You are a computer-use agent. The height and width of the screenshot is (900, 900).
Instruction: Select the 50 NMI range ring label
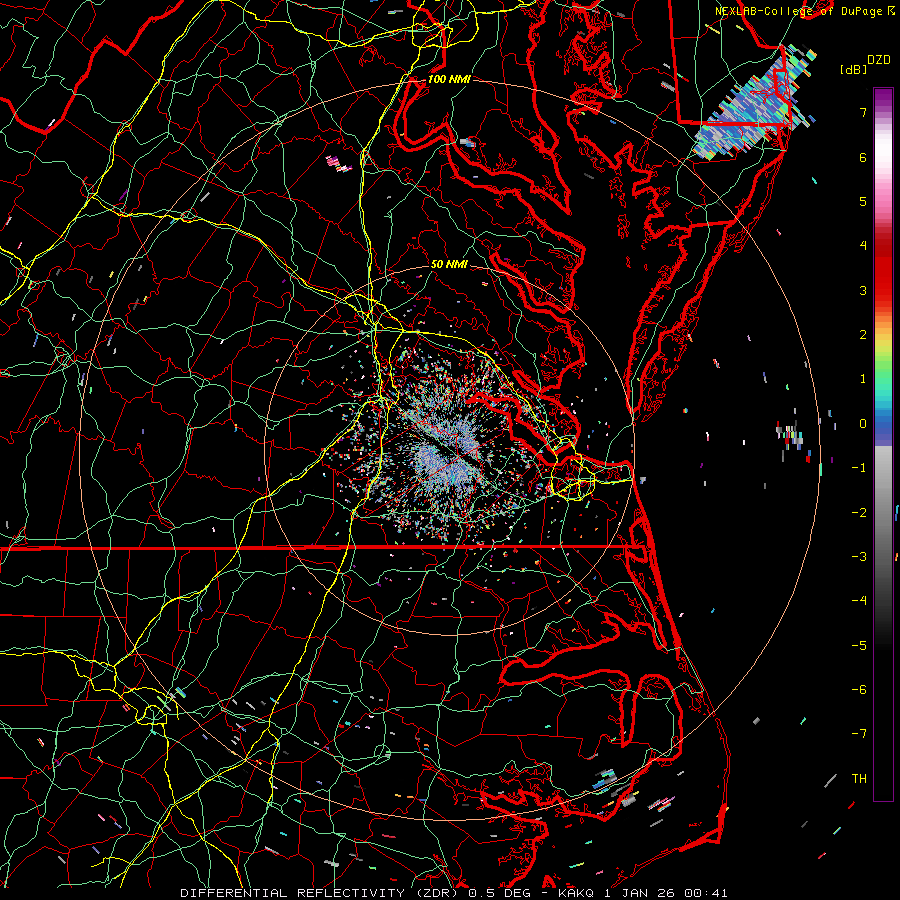pyautogui.click(x=449, y=264)
